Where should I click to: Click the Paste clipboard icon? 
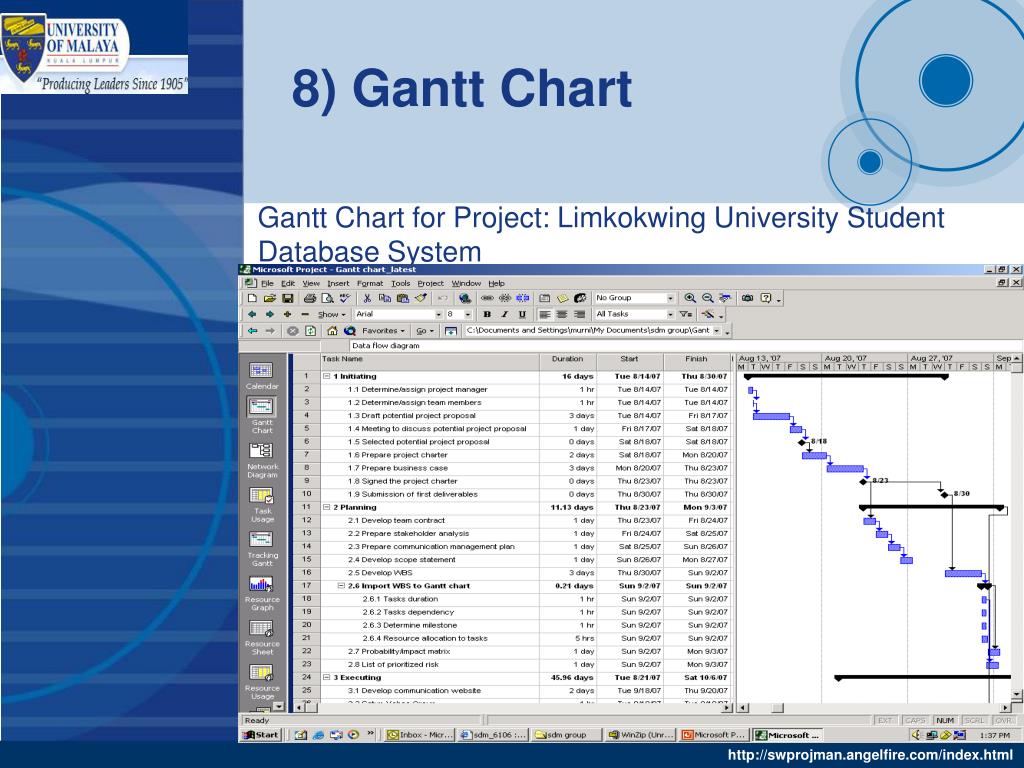click(402, 298)
